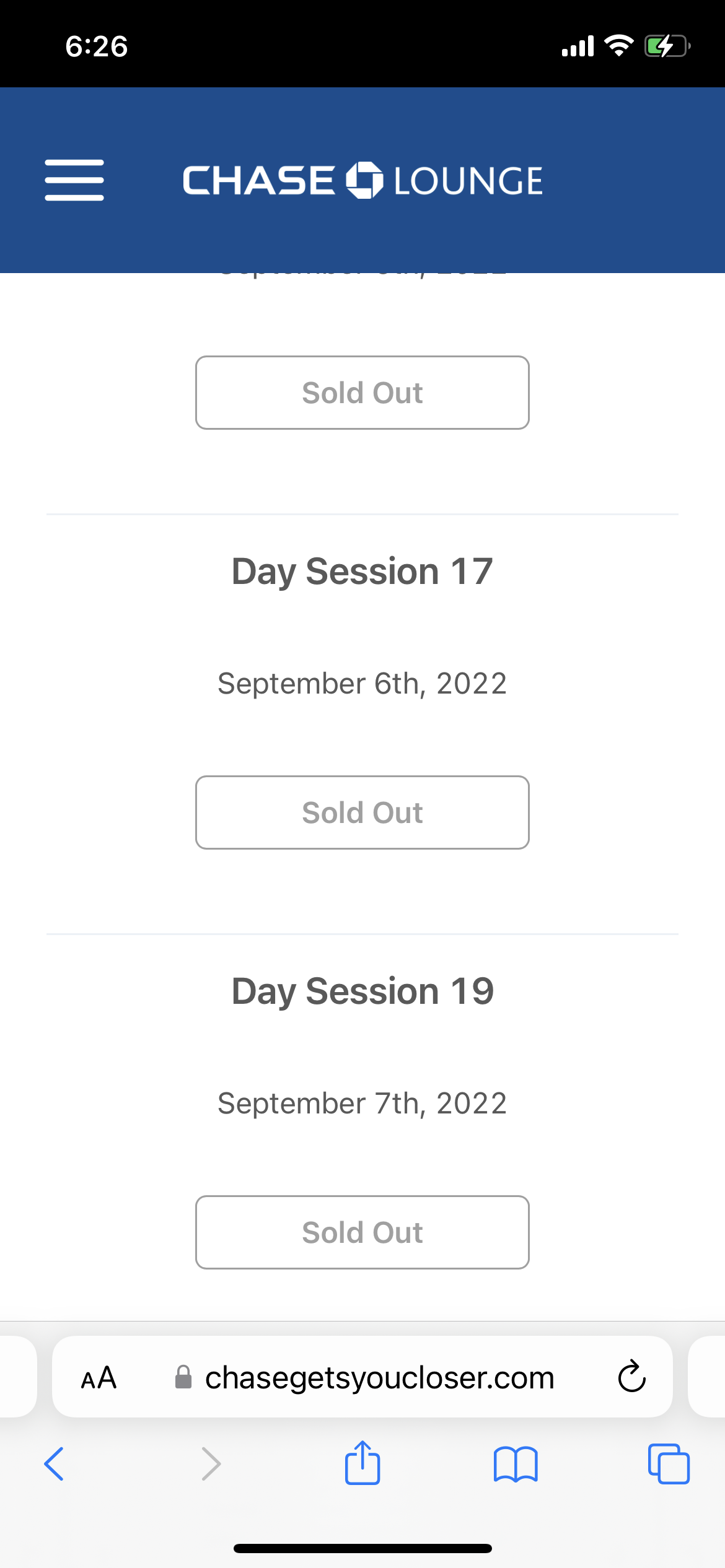Open the AA reader options menu
Viewport: 725px width, 1568px height.
pos(99,1378)
